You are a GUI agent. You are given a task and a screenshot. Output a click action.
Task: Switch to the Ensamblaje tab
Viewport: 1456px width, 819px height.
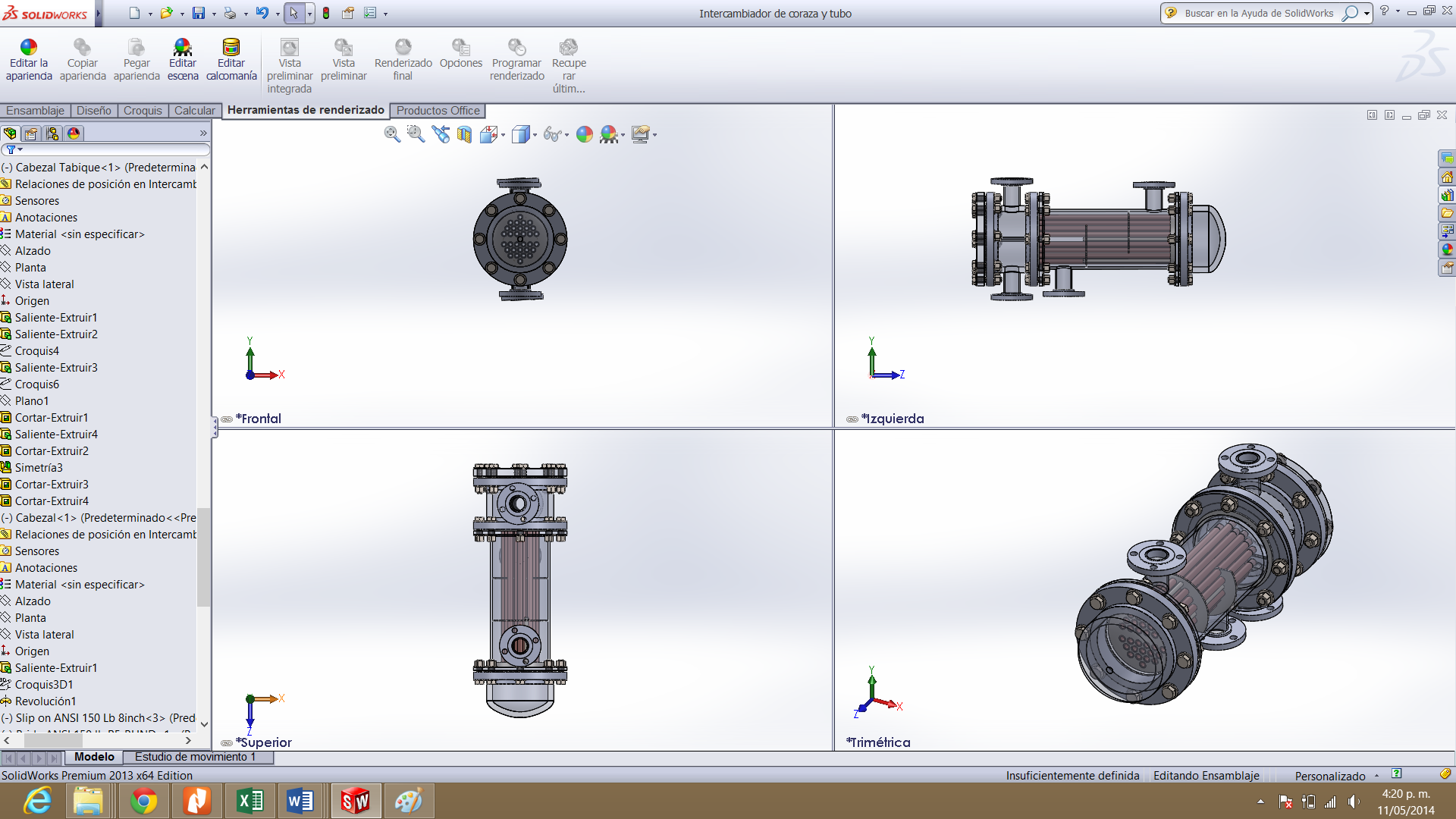[x=35, y=111]
